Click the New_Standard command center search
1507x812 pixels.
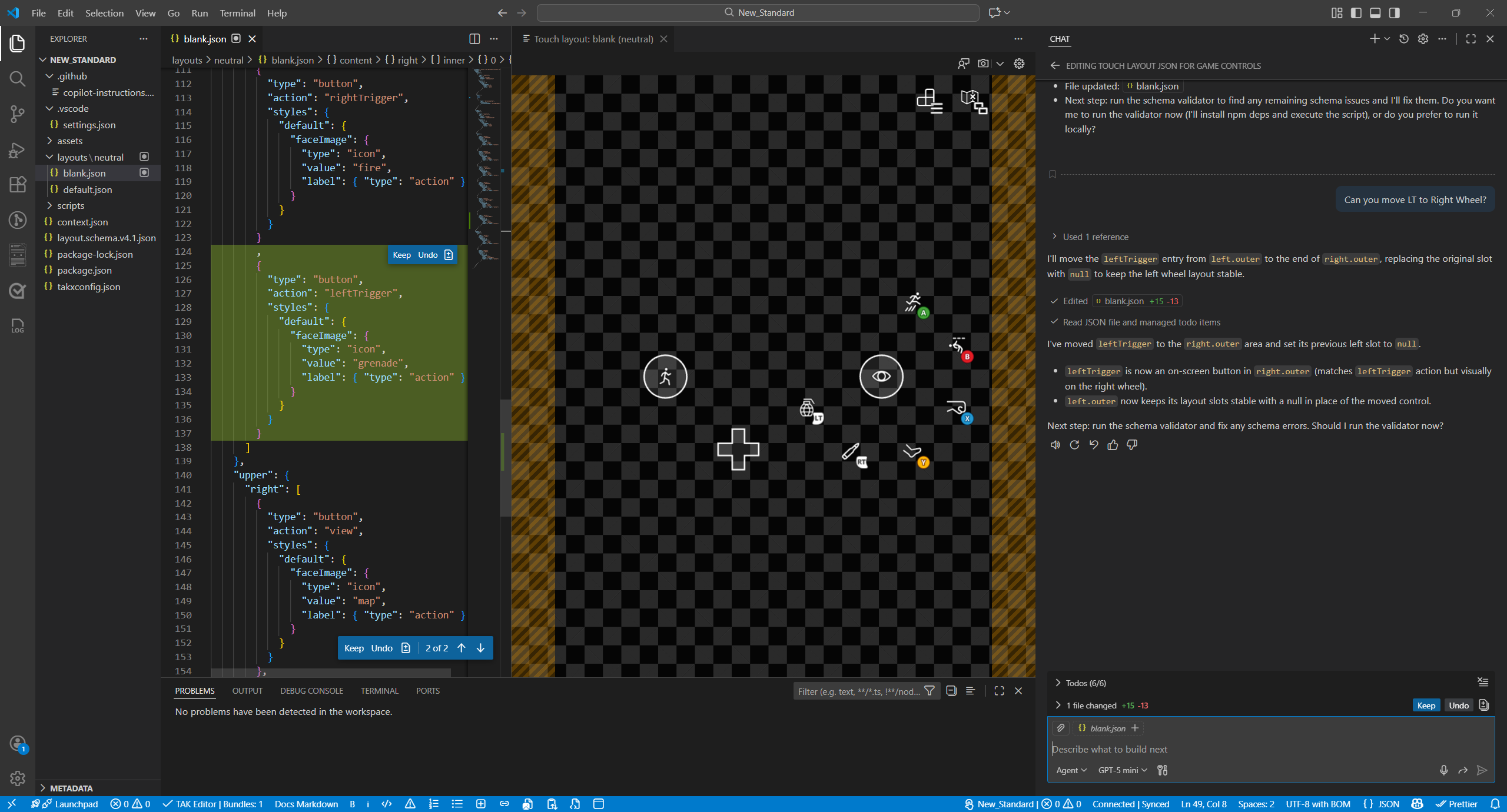(x=758, y=13)
